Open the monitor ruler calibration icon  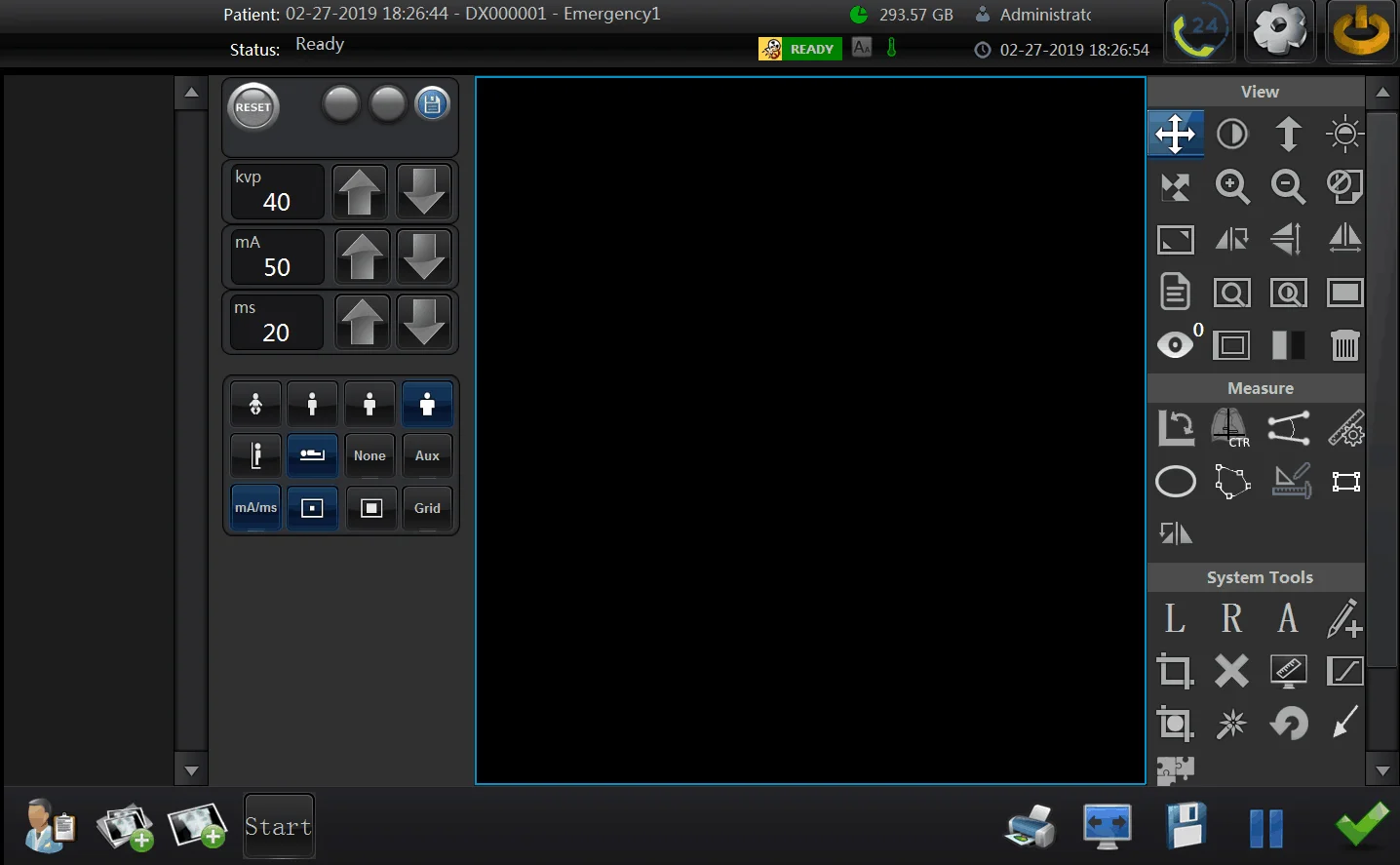click(1289, 671)
